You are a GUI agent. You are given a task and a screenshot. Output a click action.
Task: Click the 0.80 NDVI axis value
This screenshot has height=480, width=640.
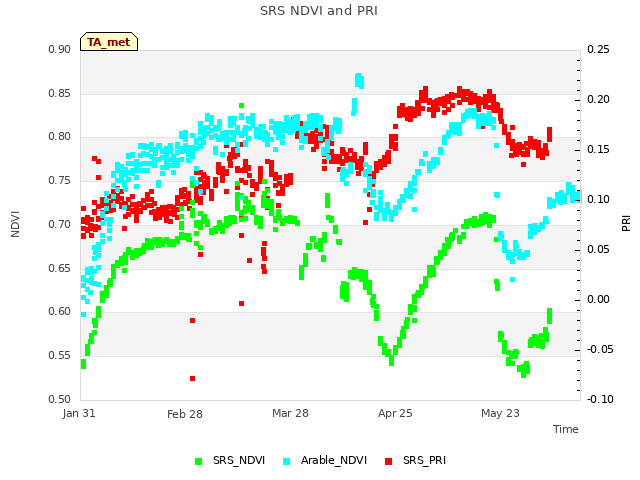60,137
